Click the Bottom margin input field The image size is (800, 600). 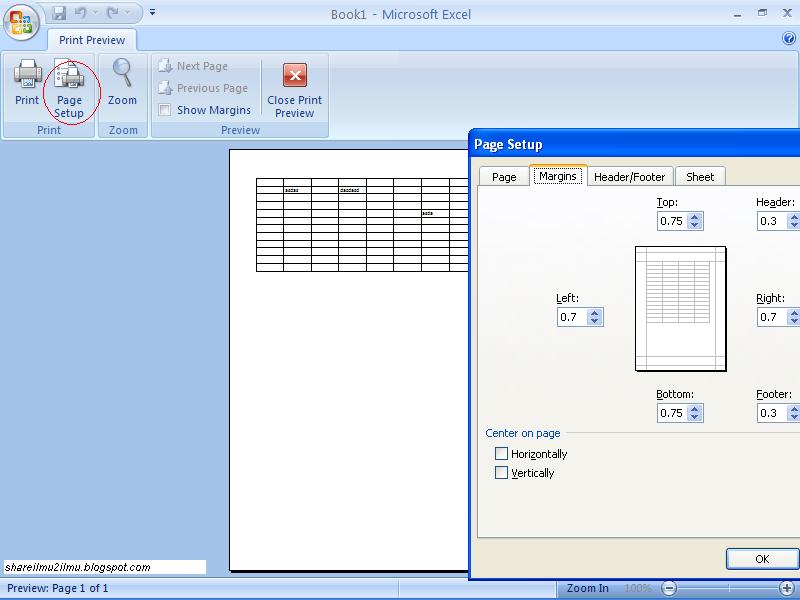(x=671, y=413)
